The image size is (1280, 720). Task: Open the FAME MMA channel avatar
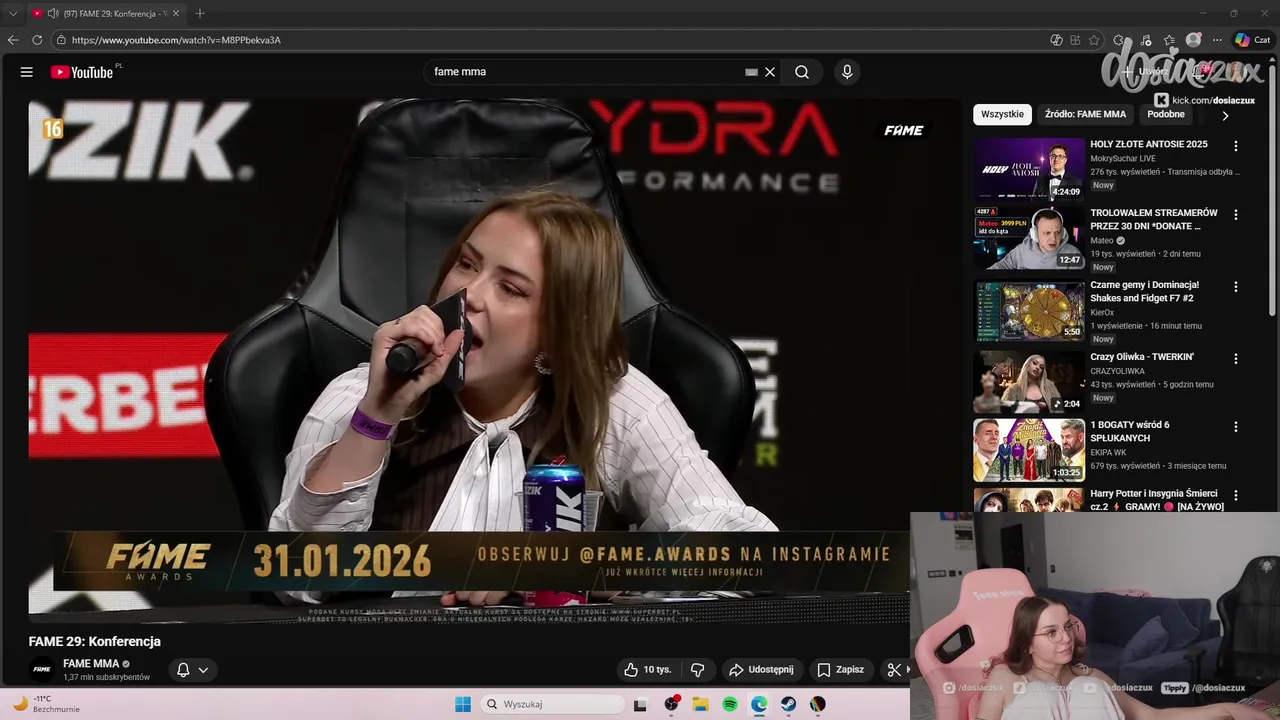tap(42, 669)
